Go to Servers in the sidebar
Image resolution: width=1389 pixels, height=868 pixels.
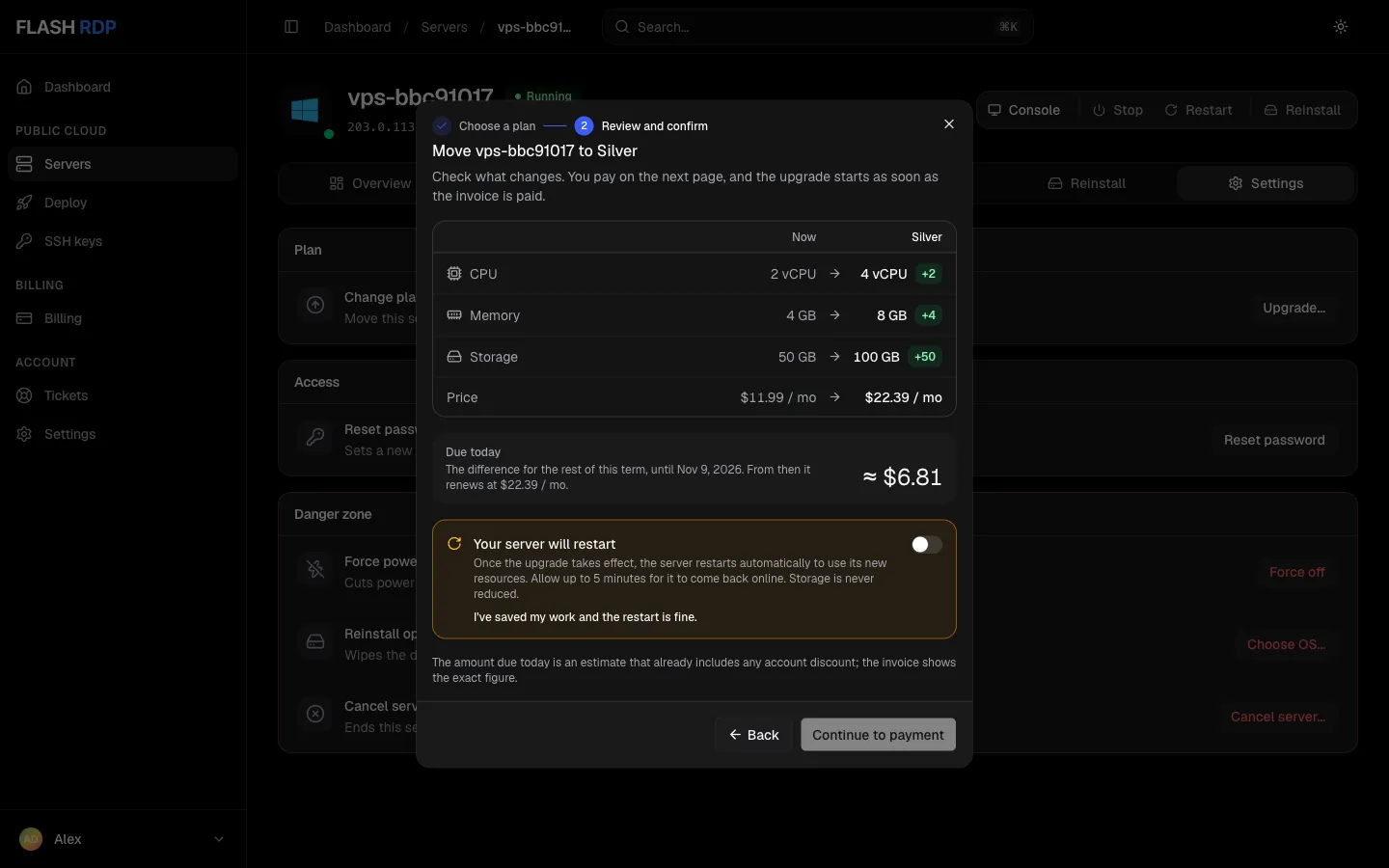click(123, 164)
